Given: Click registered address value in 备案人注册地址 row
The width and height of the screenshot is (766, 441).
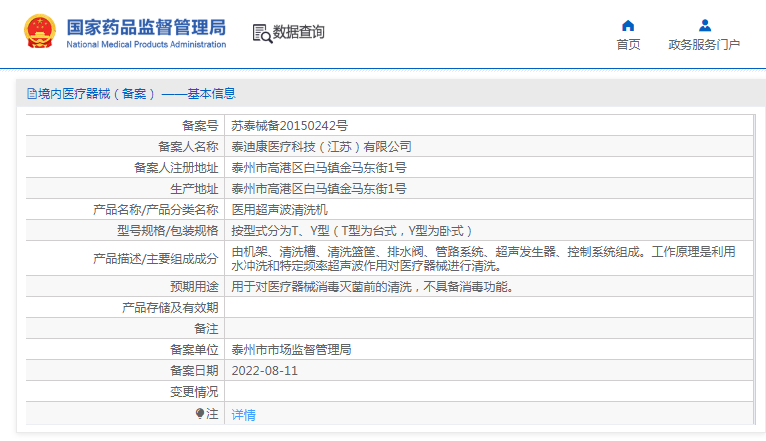Looking at the screenshot, I should tap(319, 168).
